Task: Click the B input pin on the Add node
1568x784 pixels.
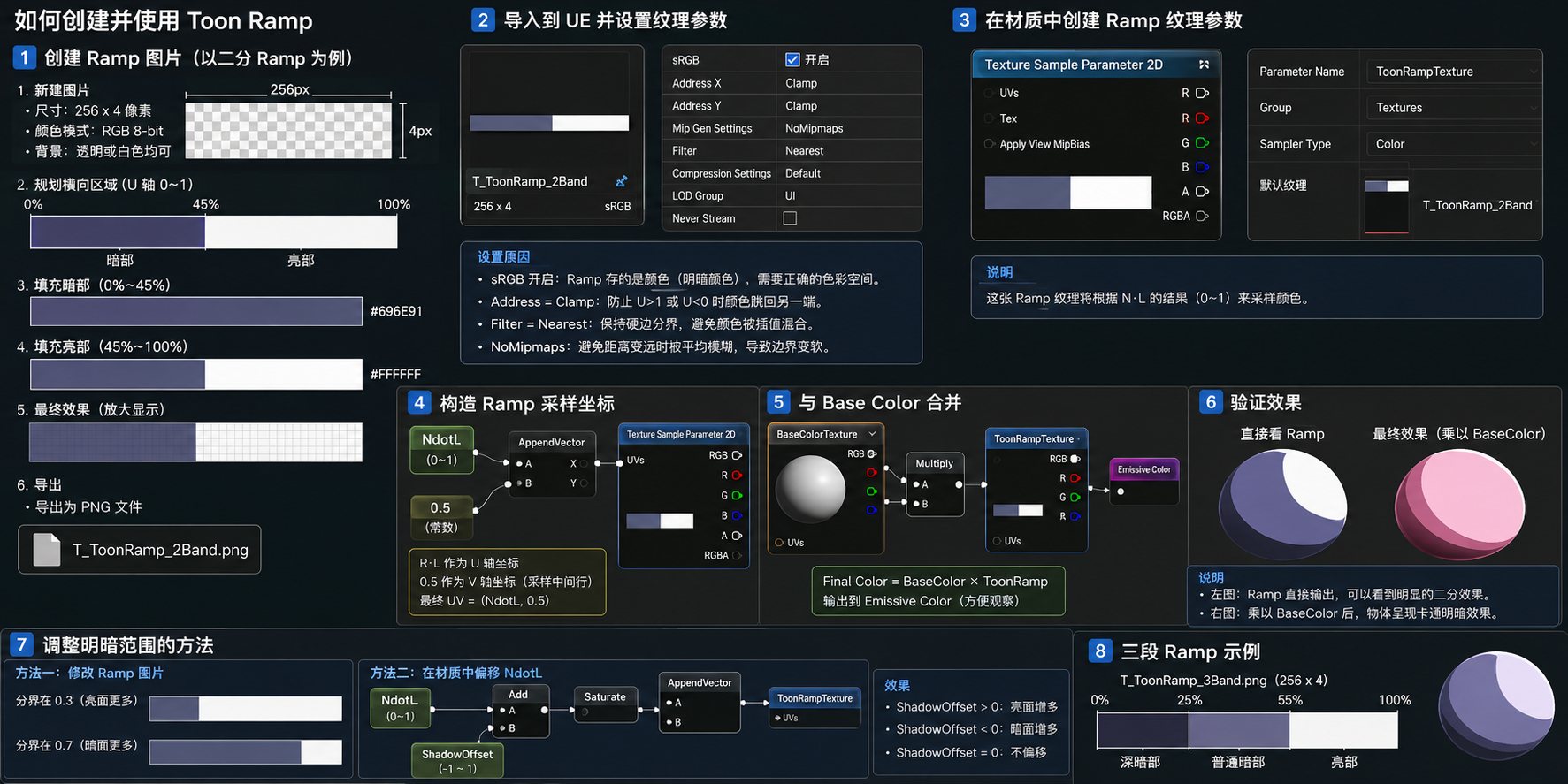Action: (x=501, y=728)
